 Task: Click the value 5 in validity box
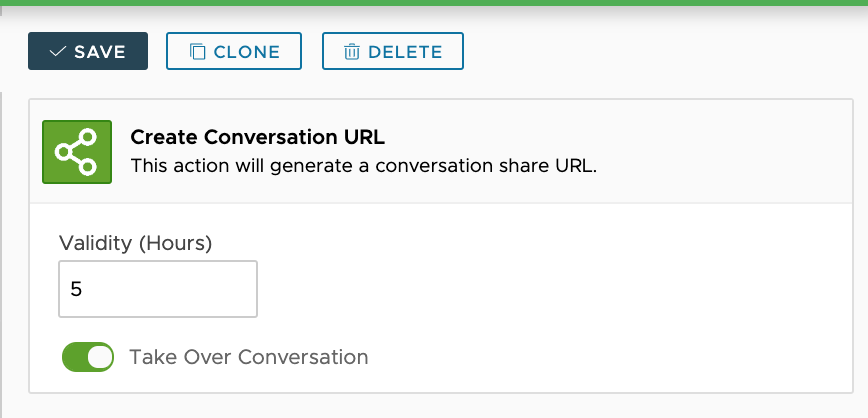pos(76,289)
